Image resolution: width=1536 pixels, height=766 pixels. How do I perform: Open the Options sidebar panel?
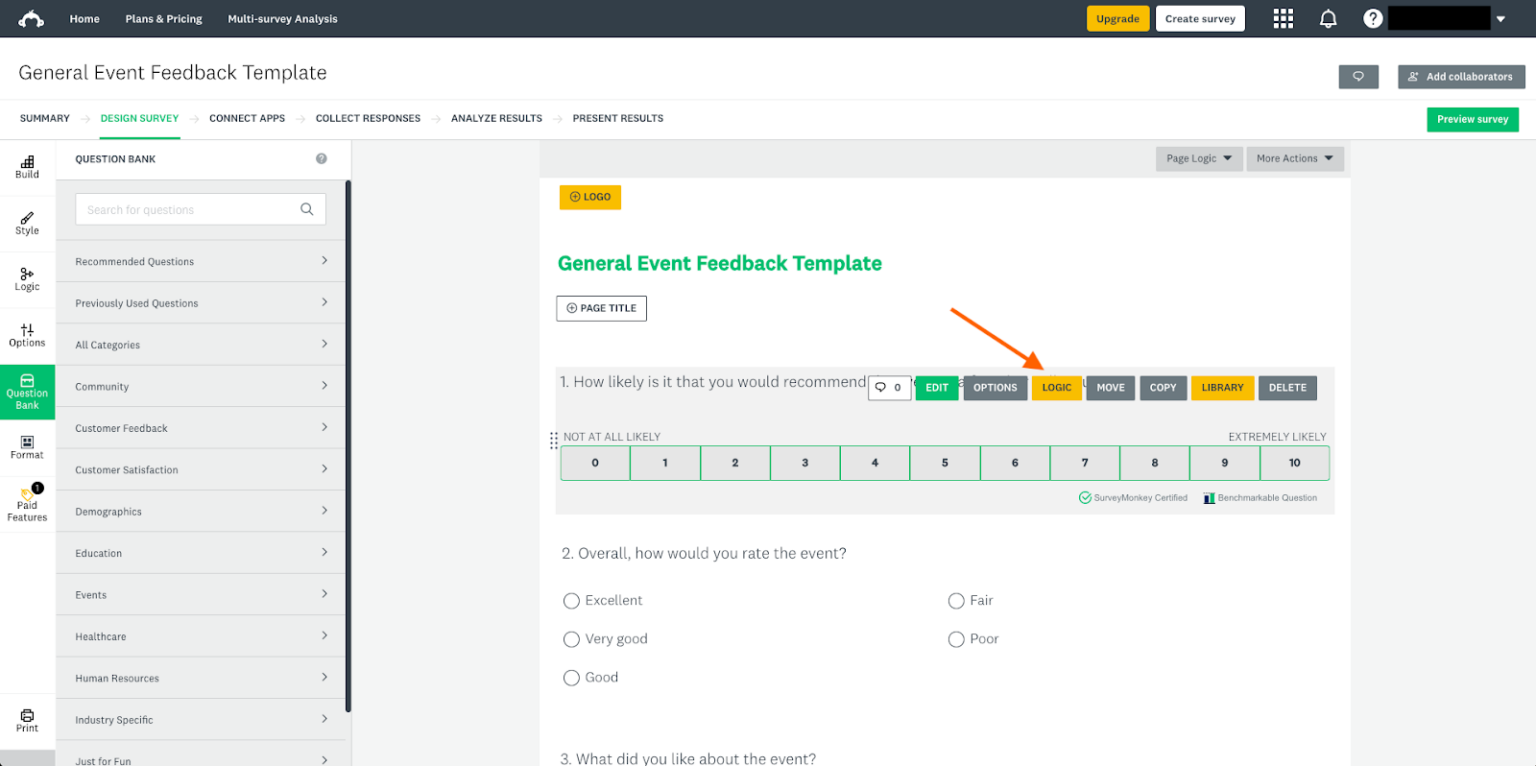tap(26, 334)
